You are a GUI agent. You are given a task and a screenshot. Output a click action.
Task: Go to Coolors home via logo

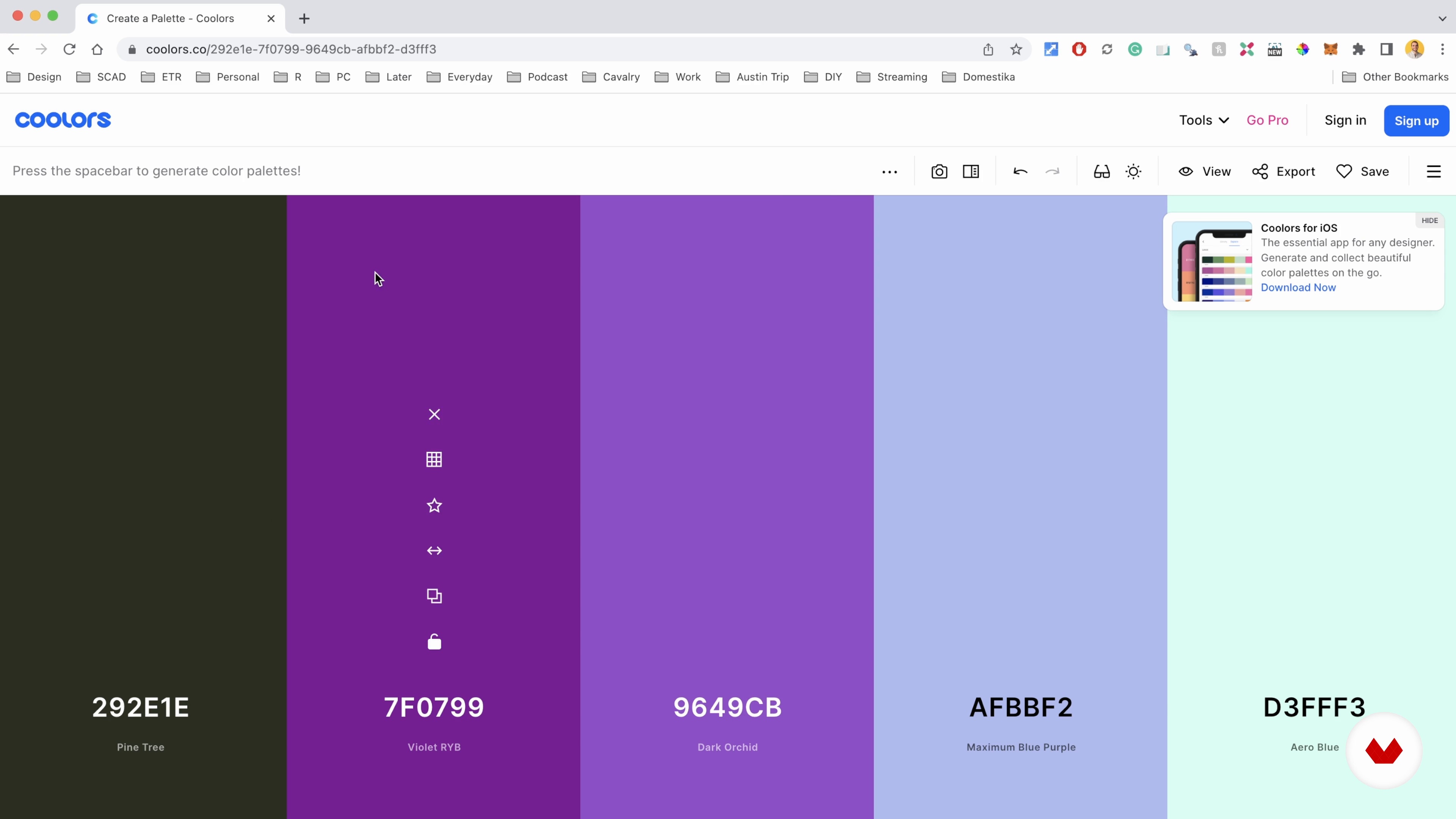click(63, 120)
